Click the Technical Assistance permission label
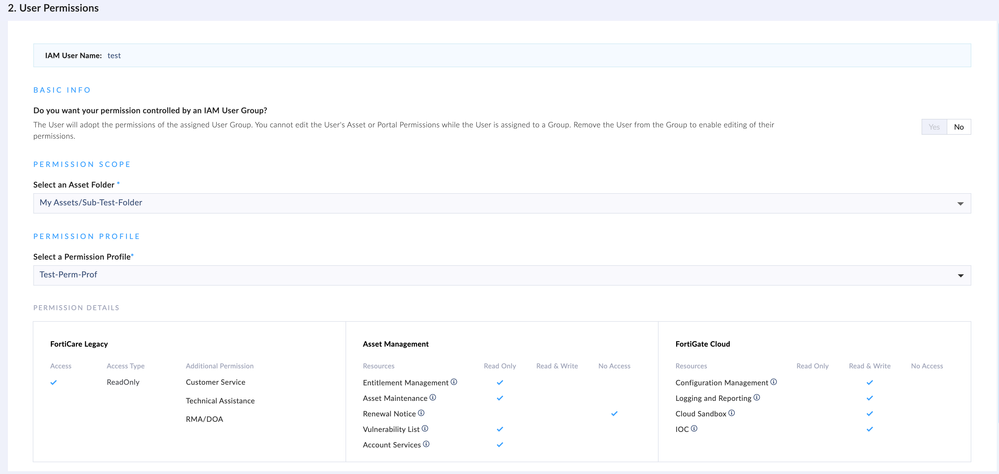 point(220,401)
